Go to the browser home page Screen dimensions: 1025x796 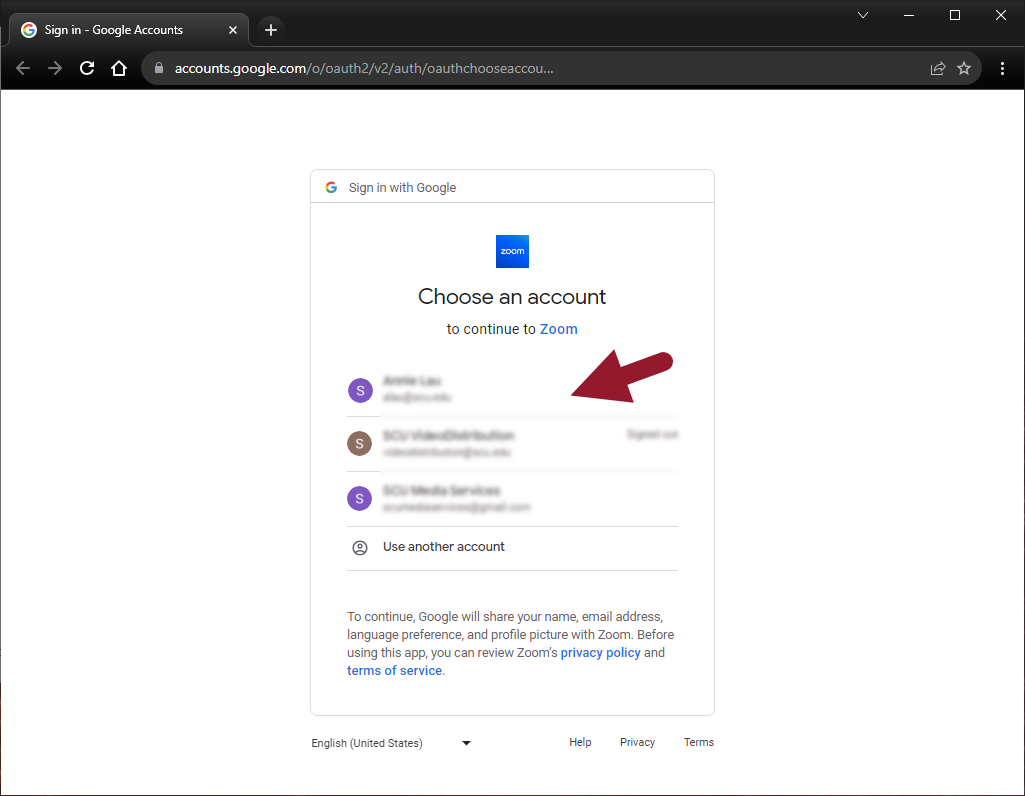[119, 69]
